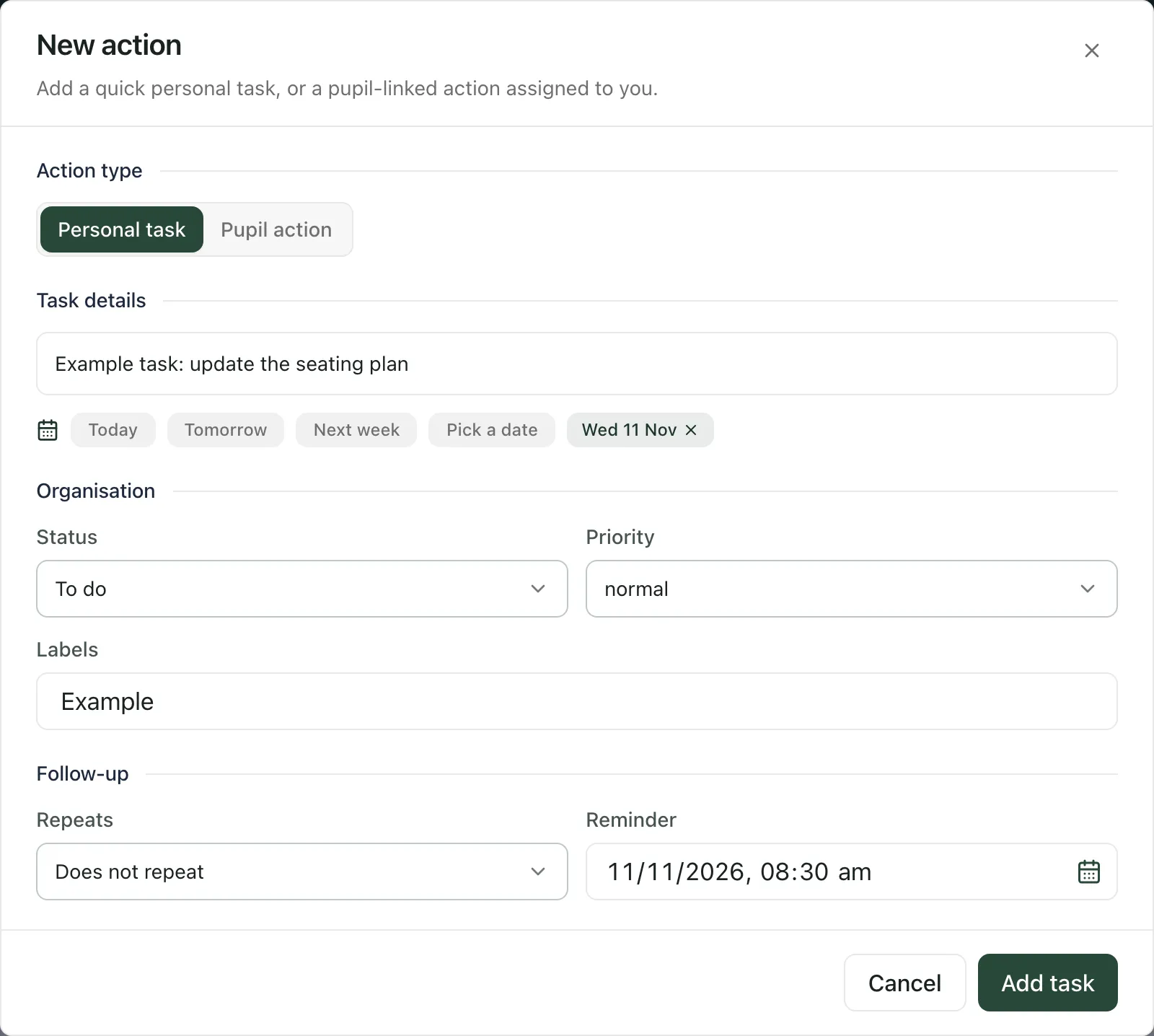
Task: Open the Status dropdown
Action: tap(302, 589)
